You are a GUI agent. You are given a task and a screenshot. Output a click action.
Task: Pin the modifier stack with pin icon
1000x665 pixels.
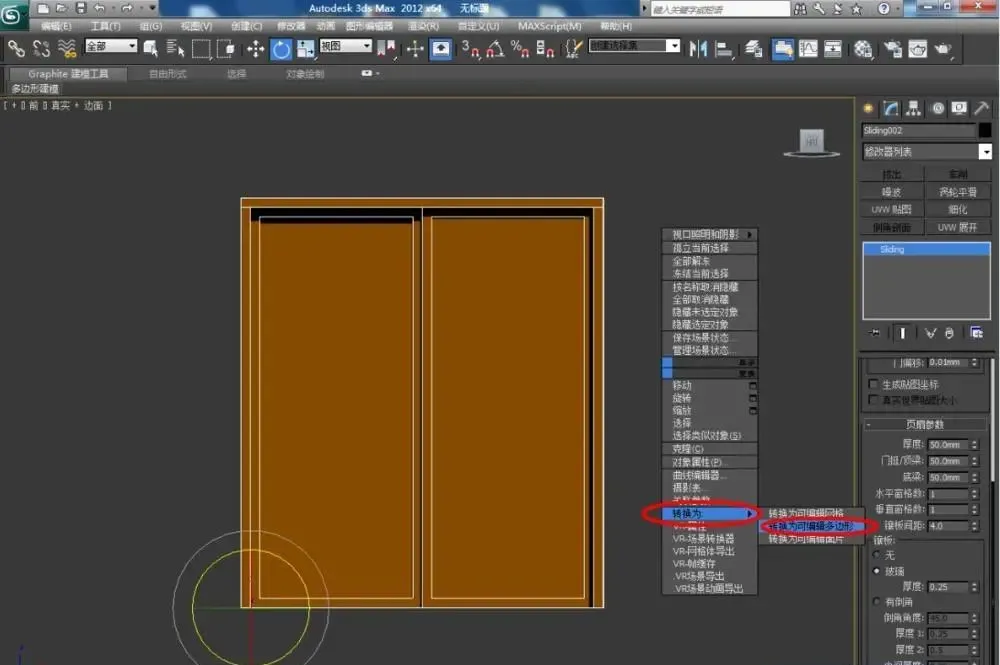tap(875, 333)
